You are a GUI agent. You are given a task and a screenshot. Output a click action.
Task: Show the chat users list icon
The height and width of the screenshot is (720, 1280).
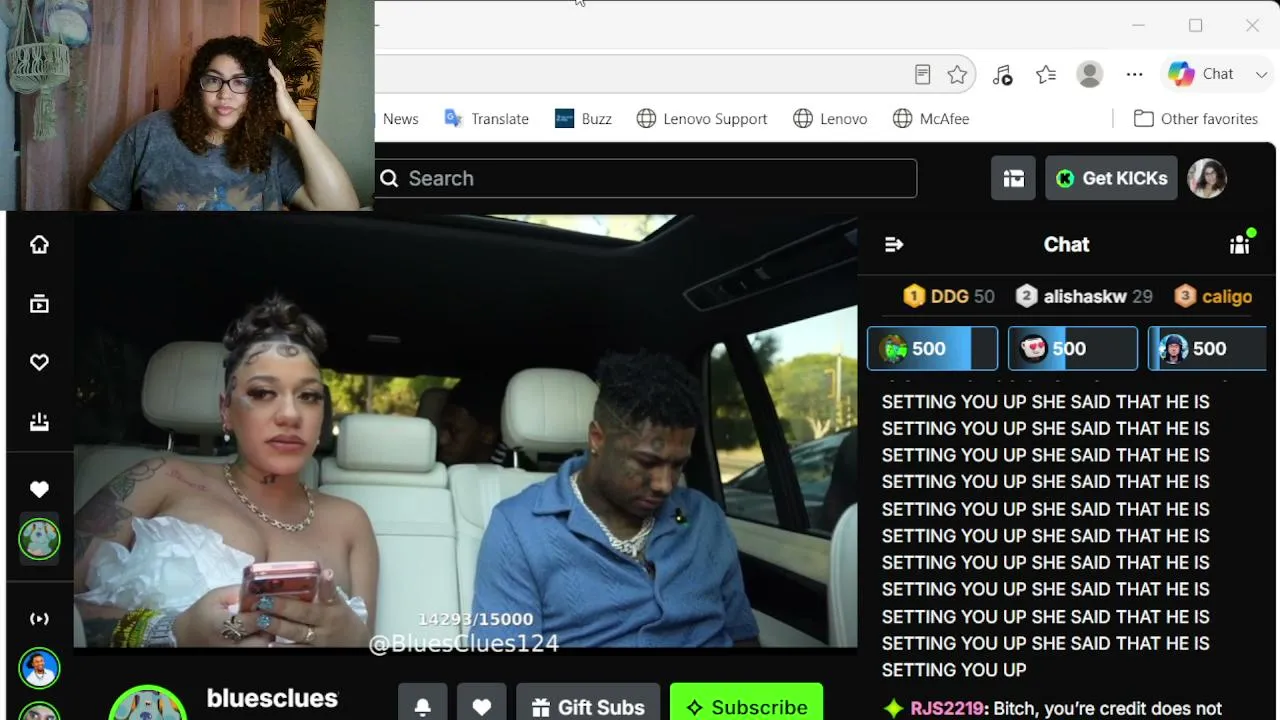pos(1240,244)
